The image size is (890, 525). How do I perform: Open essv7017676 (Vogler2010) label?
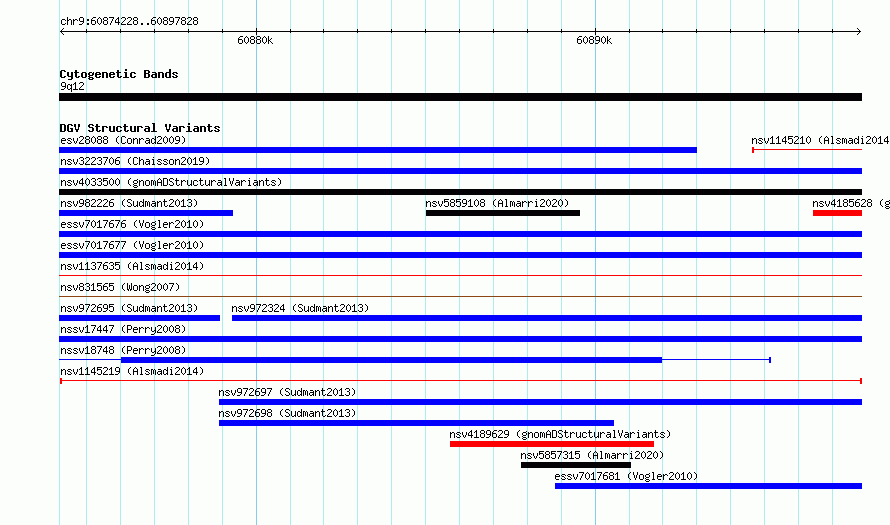(132, 224)
